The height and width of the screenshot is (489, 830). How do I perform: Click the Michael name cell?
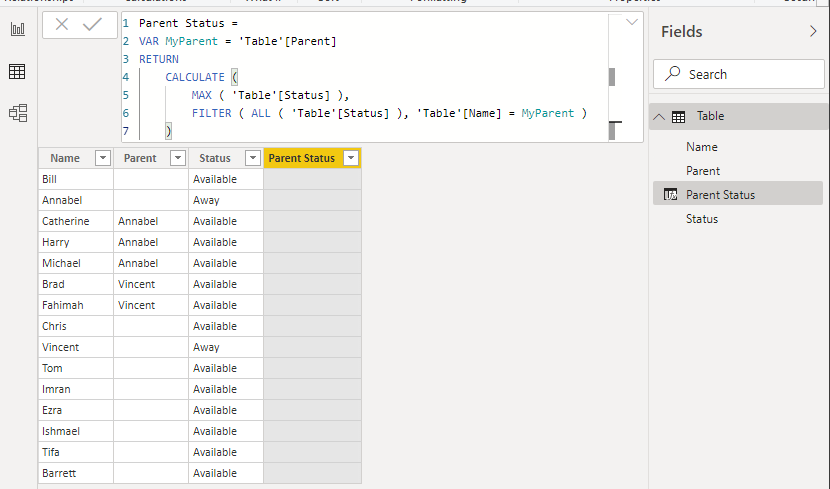tap(76, 263)
